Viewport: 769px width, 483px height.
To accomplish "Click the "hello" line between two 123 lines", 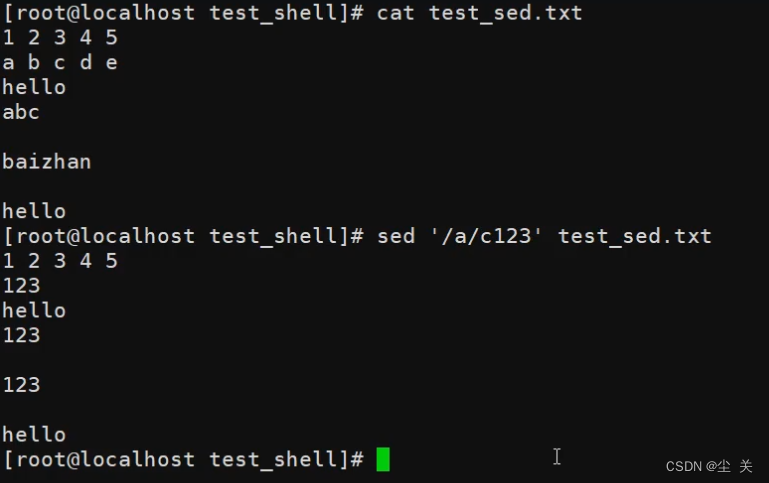I will pyautogui.click(x=34, y=311).
